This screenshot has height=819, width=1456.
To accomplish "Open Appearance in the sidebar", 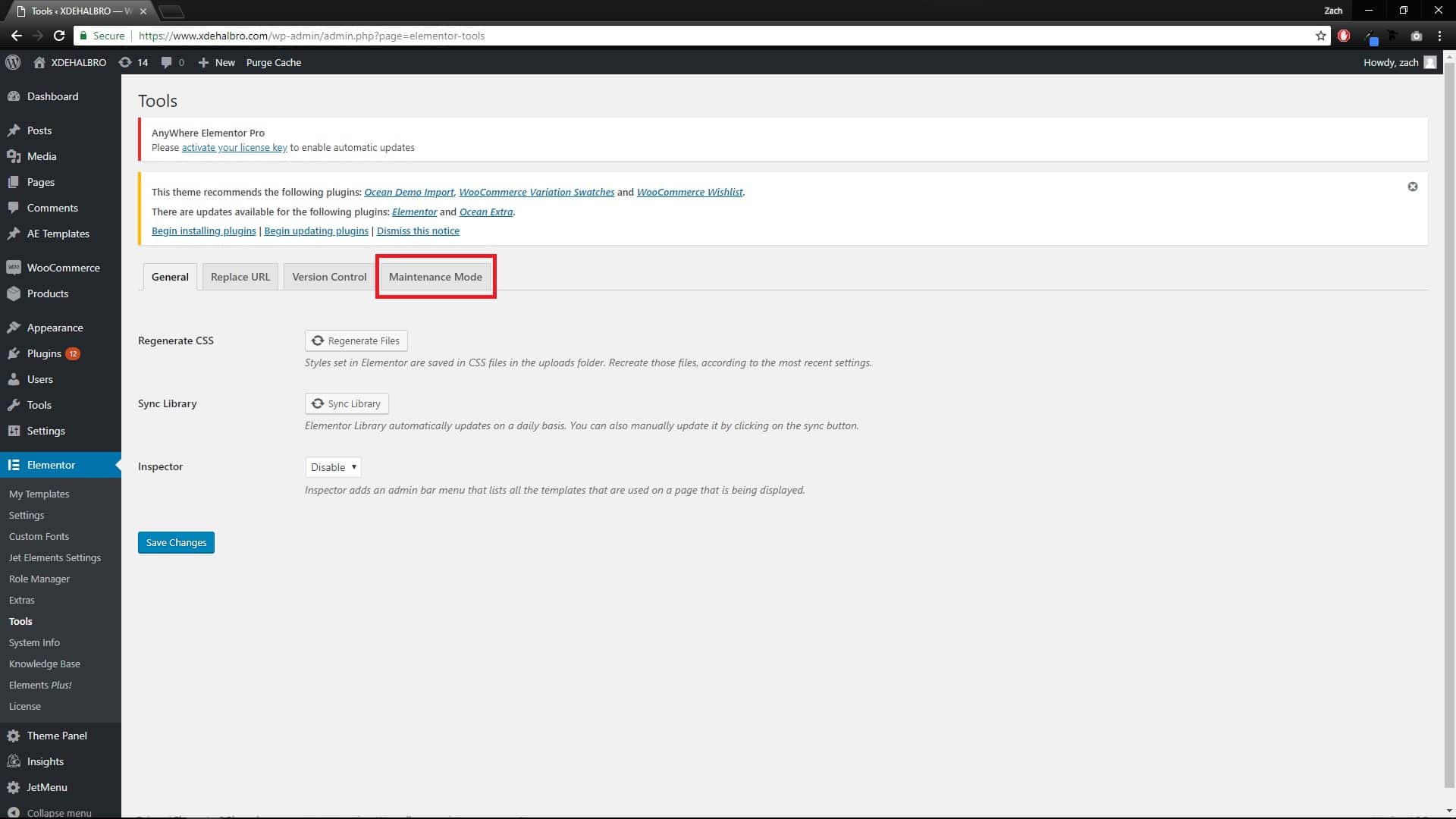I will click(x=61, y=328).
